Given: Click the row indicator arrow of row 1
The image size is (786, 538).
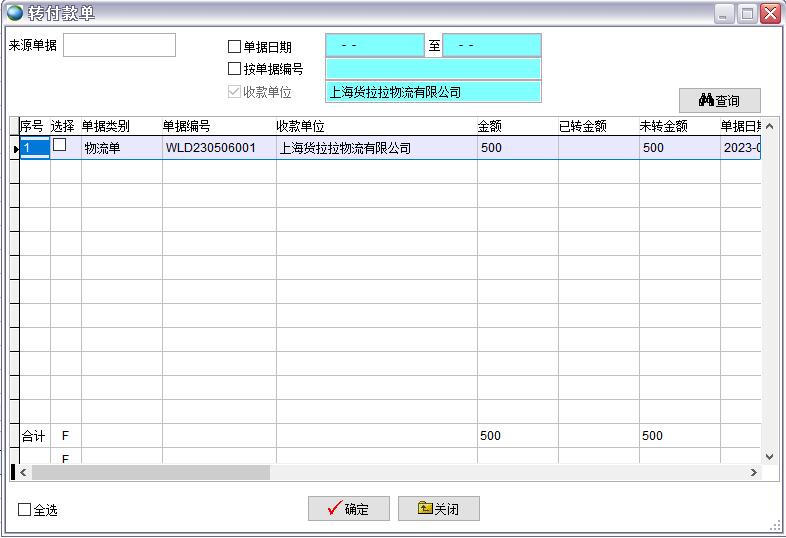Looking at the screenshot, I should click(x=15, y=149).
